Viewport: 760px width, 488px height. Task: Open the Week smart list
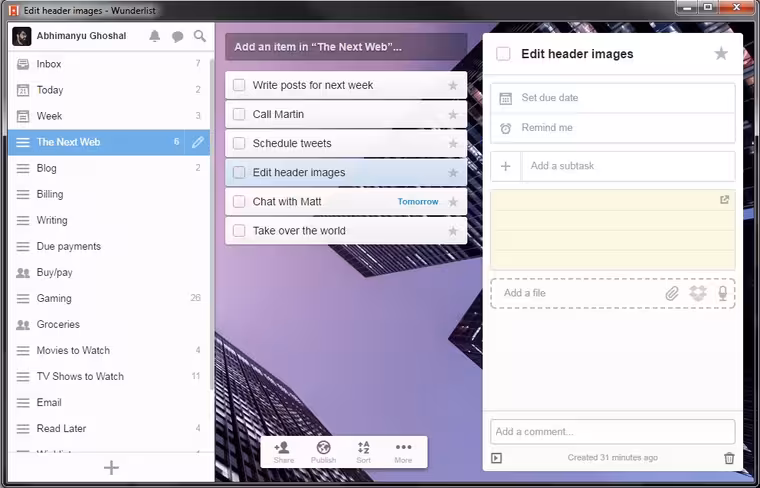tap(109, 116)
